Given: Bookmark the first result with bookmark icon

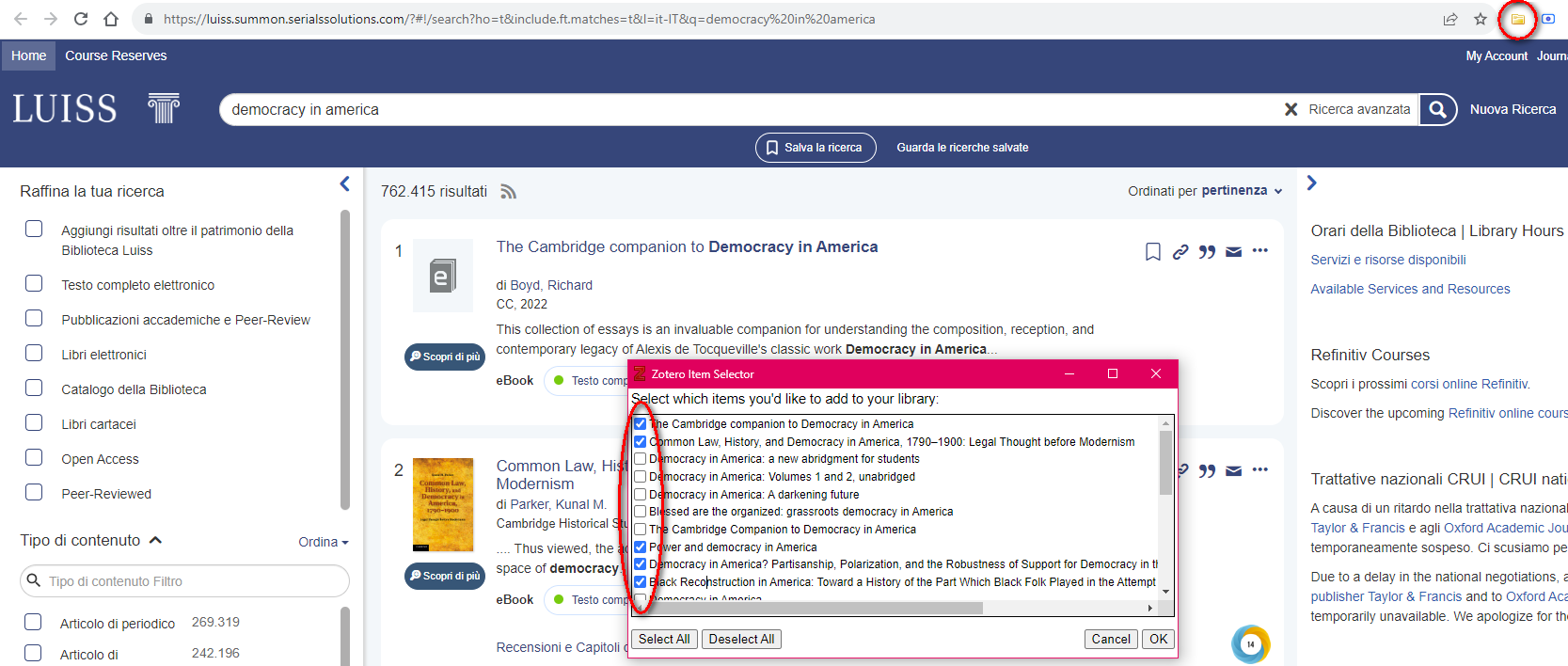Looking at the screenshot, I should (x=1152, y=251).
